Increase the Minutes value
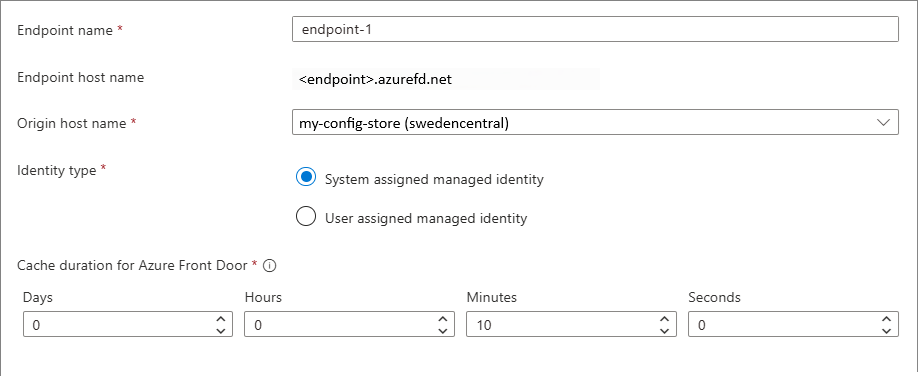The width and height of the screenshot is (918, 376). tap(664, 319)
